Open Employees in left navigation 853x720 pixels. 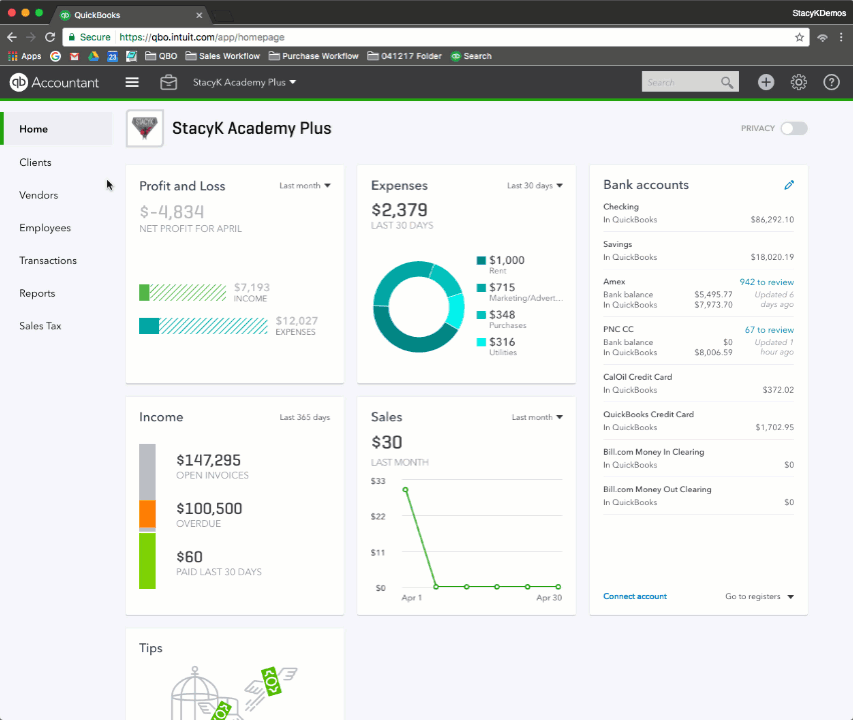45,227
